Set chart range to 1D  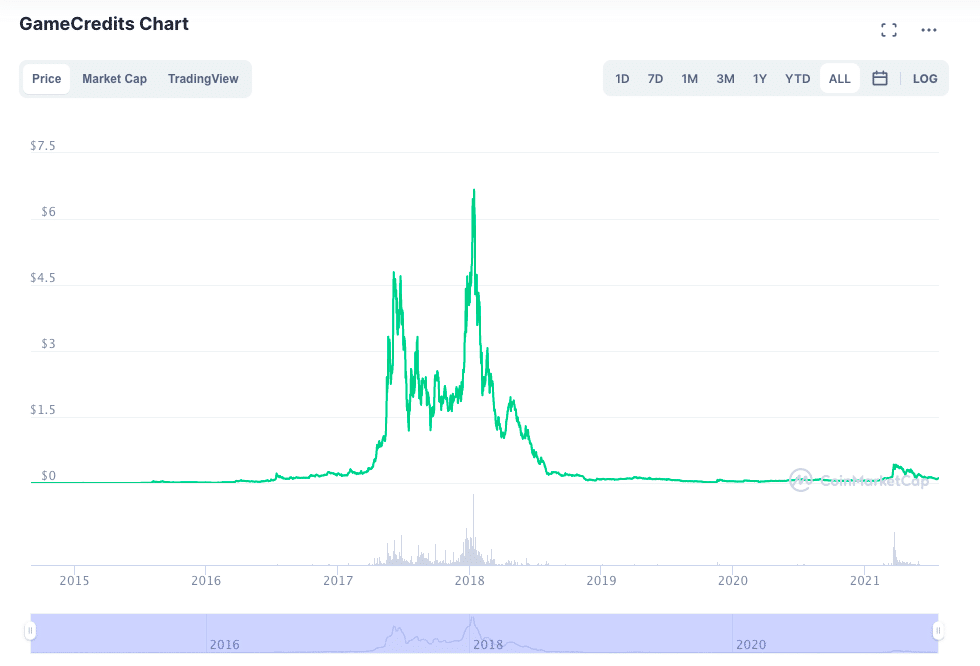pos(622,79)
